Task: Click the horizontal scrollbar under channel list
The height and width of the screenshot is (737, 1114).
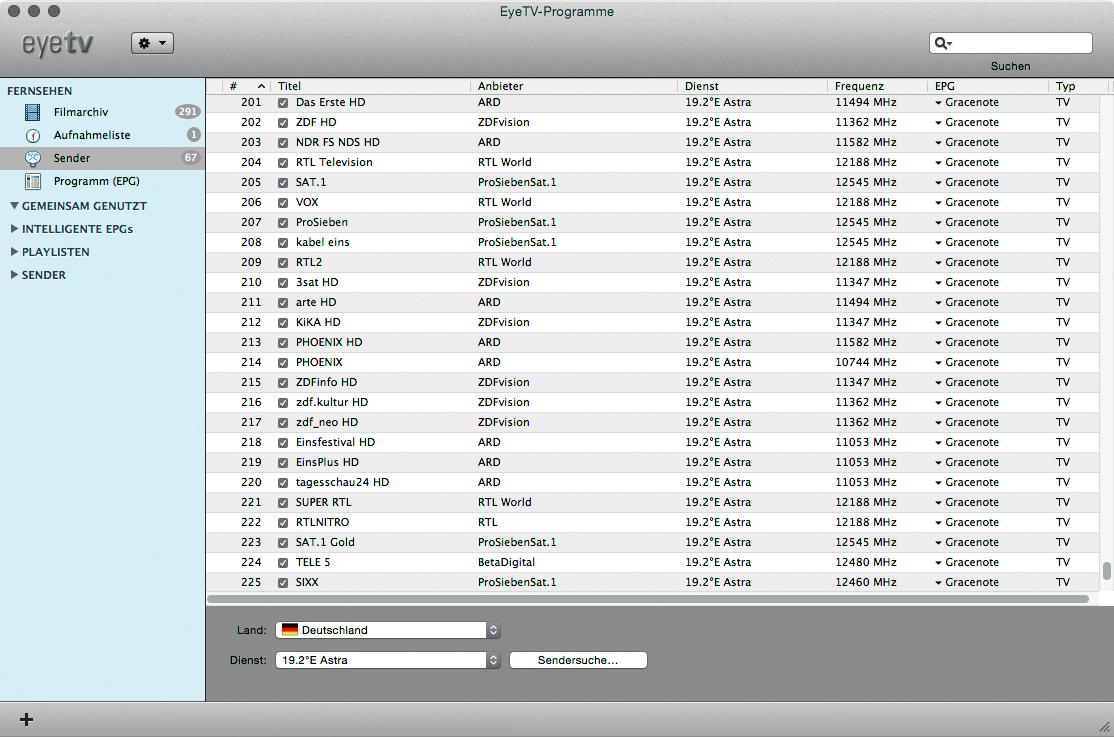Action: point(647,599)
